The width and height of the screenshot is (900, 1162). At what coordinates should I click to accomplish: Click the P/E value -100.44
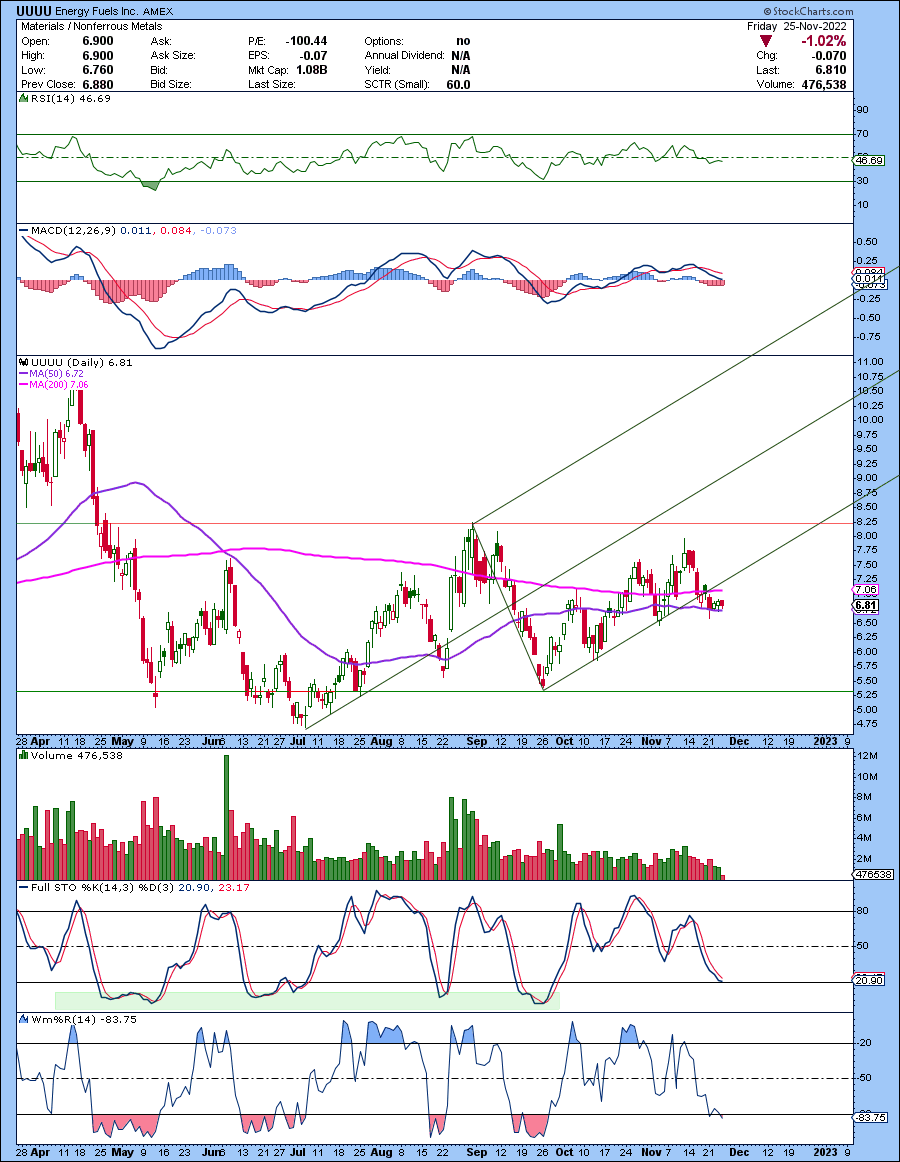[305, 42]
